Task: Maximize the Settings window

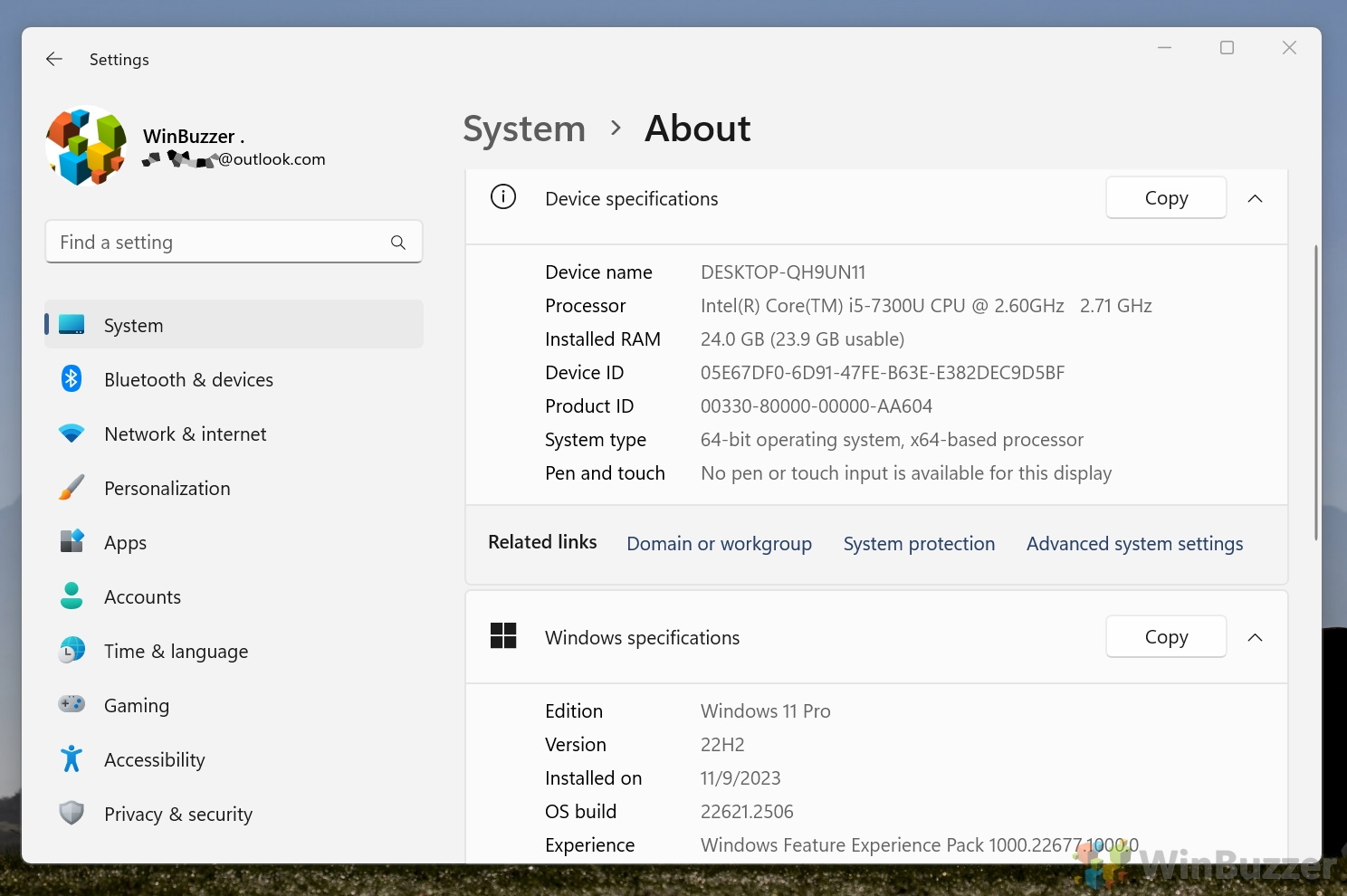Action: (x=1227, y=48)
